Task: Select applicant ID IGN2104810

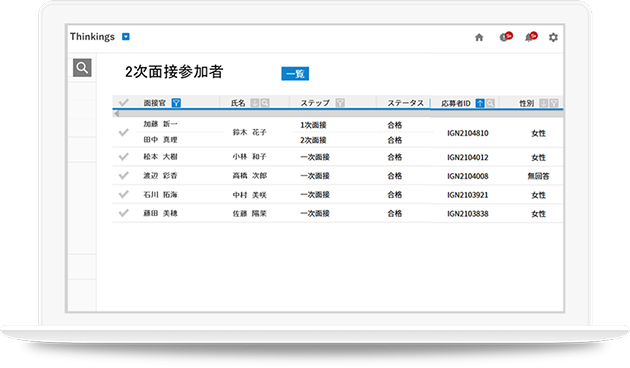Action: [468, 133]
